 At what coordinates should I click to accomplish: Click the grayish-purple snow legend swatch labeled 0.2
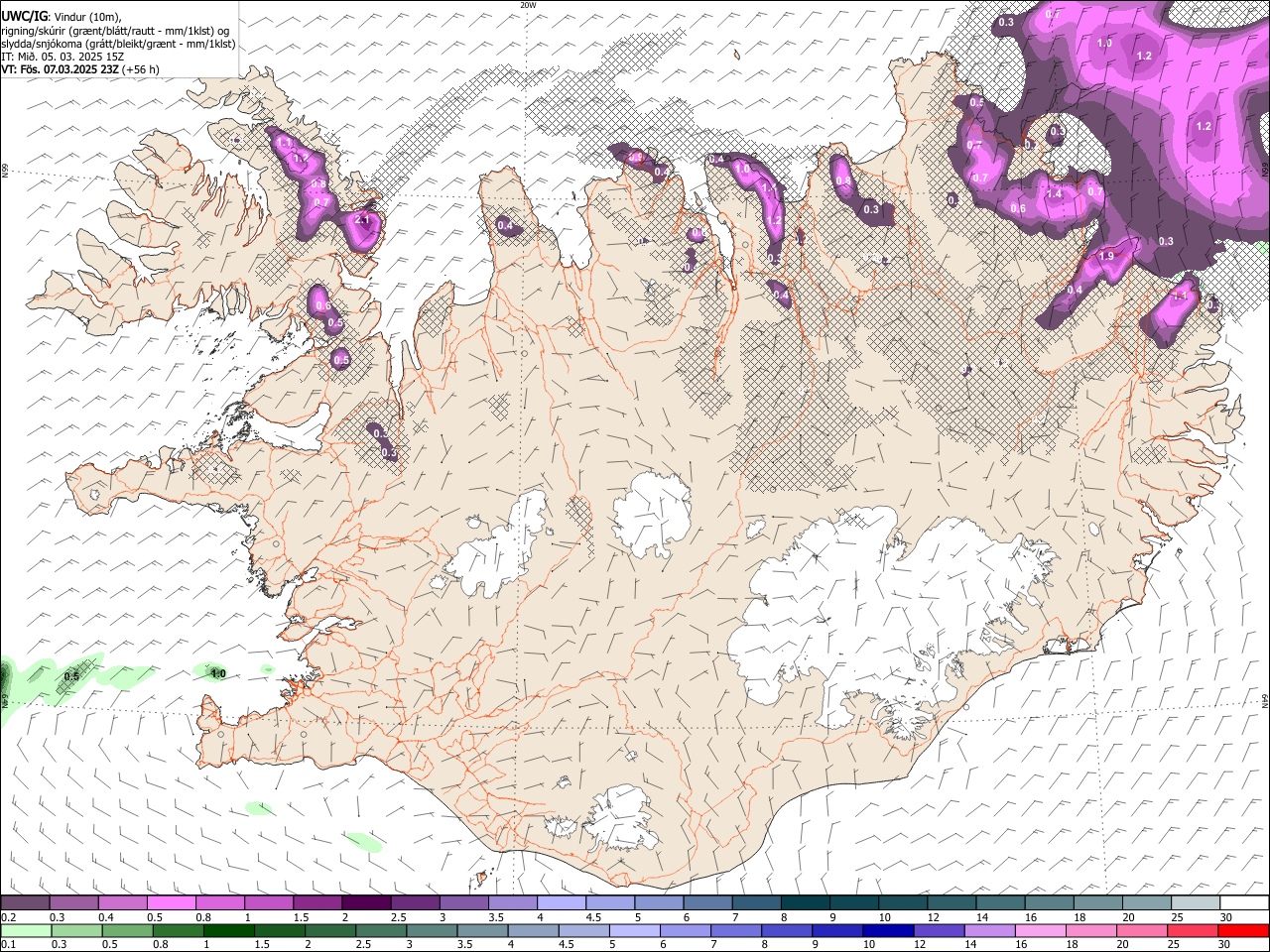pos(25,903)
